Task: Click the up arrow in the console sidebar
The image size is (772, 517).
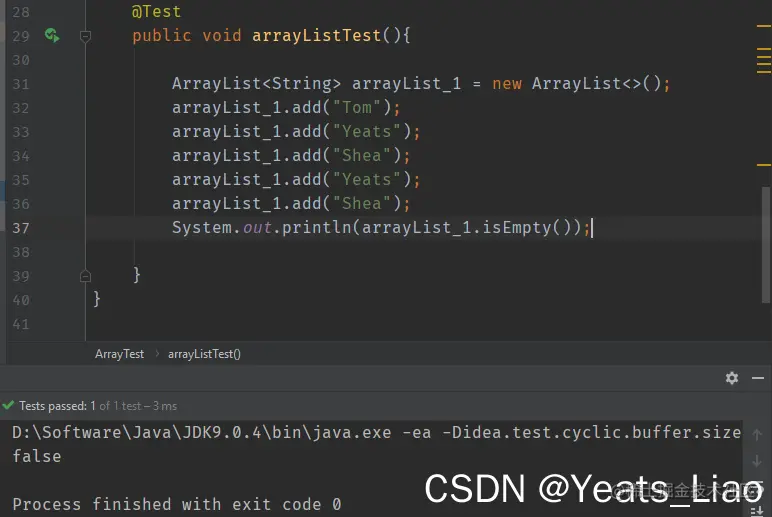Action: (x=757, y=435)
